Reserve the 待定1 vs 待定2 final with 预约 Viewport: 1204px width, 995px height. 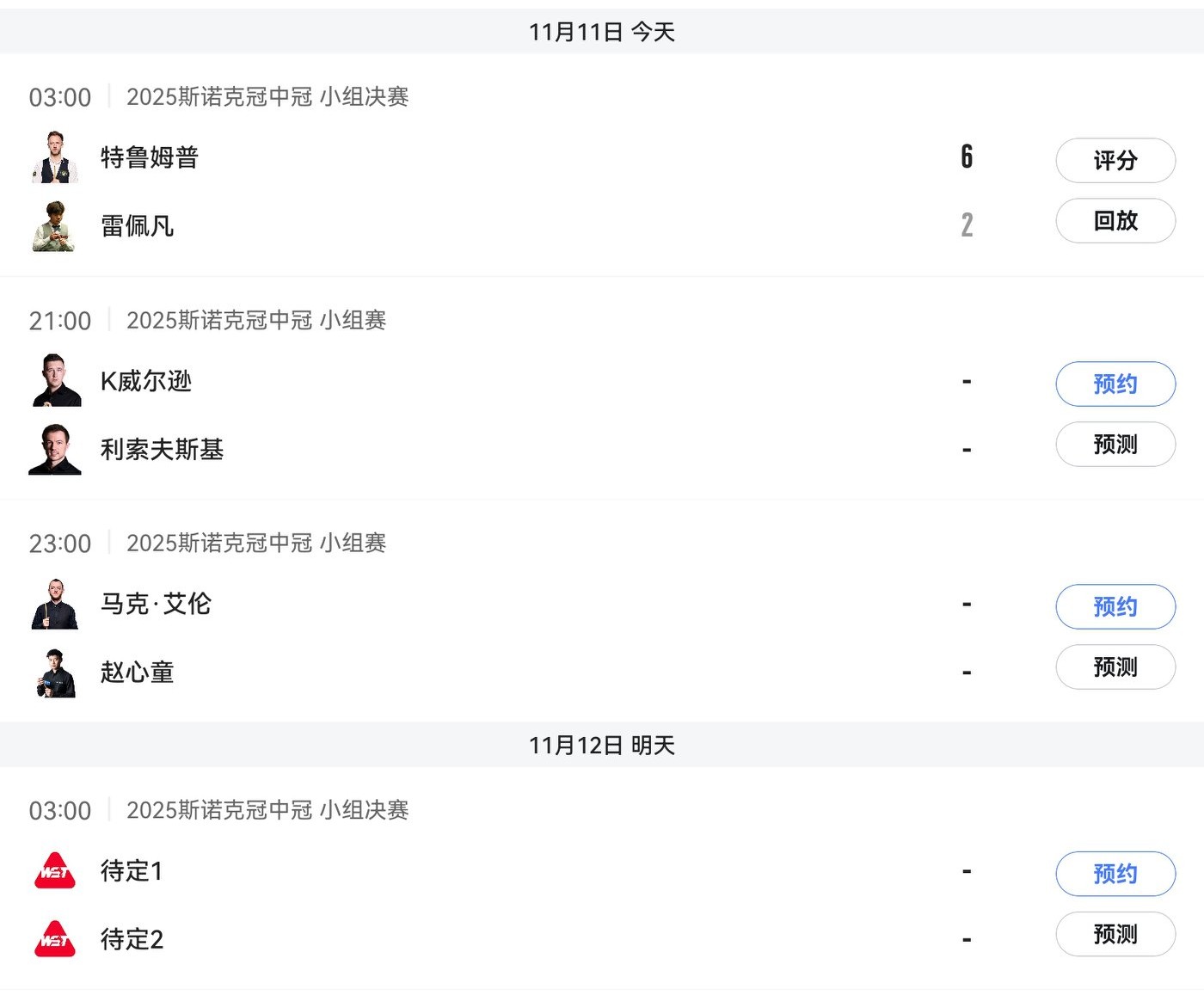1115,874
